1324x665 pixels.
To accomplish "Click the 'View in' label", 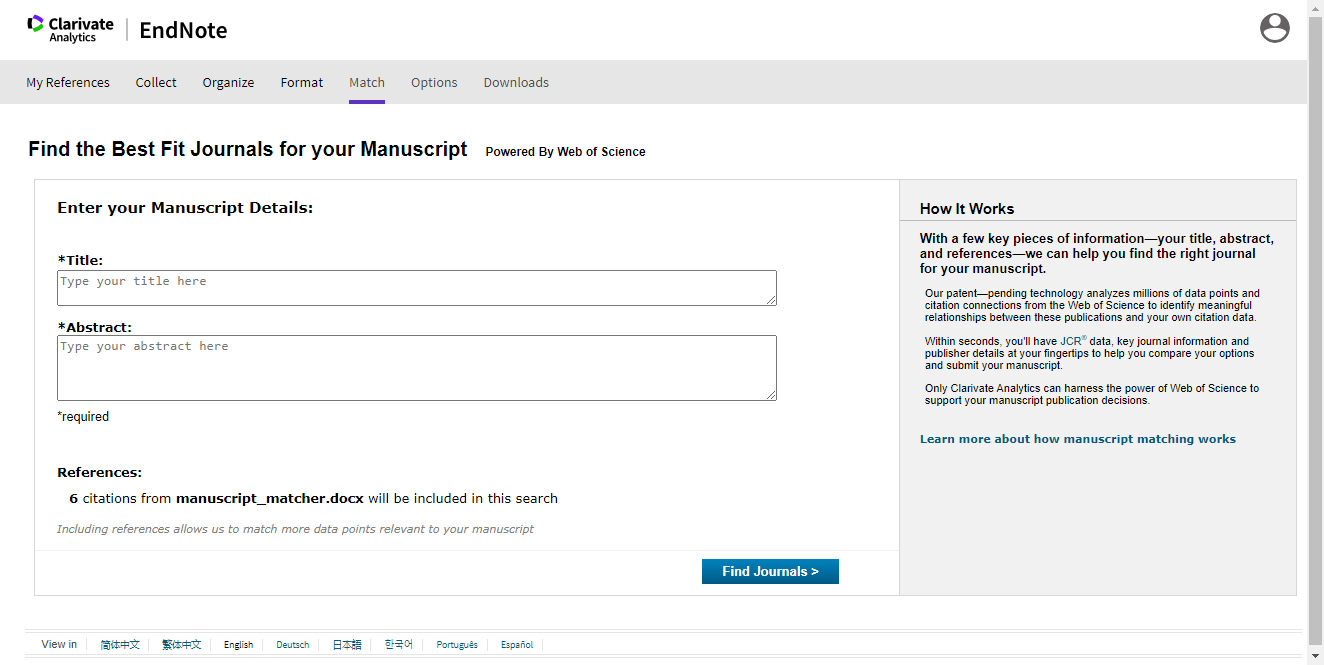I will click(x=59, y=645).
